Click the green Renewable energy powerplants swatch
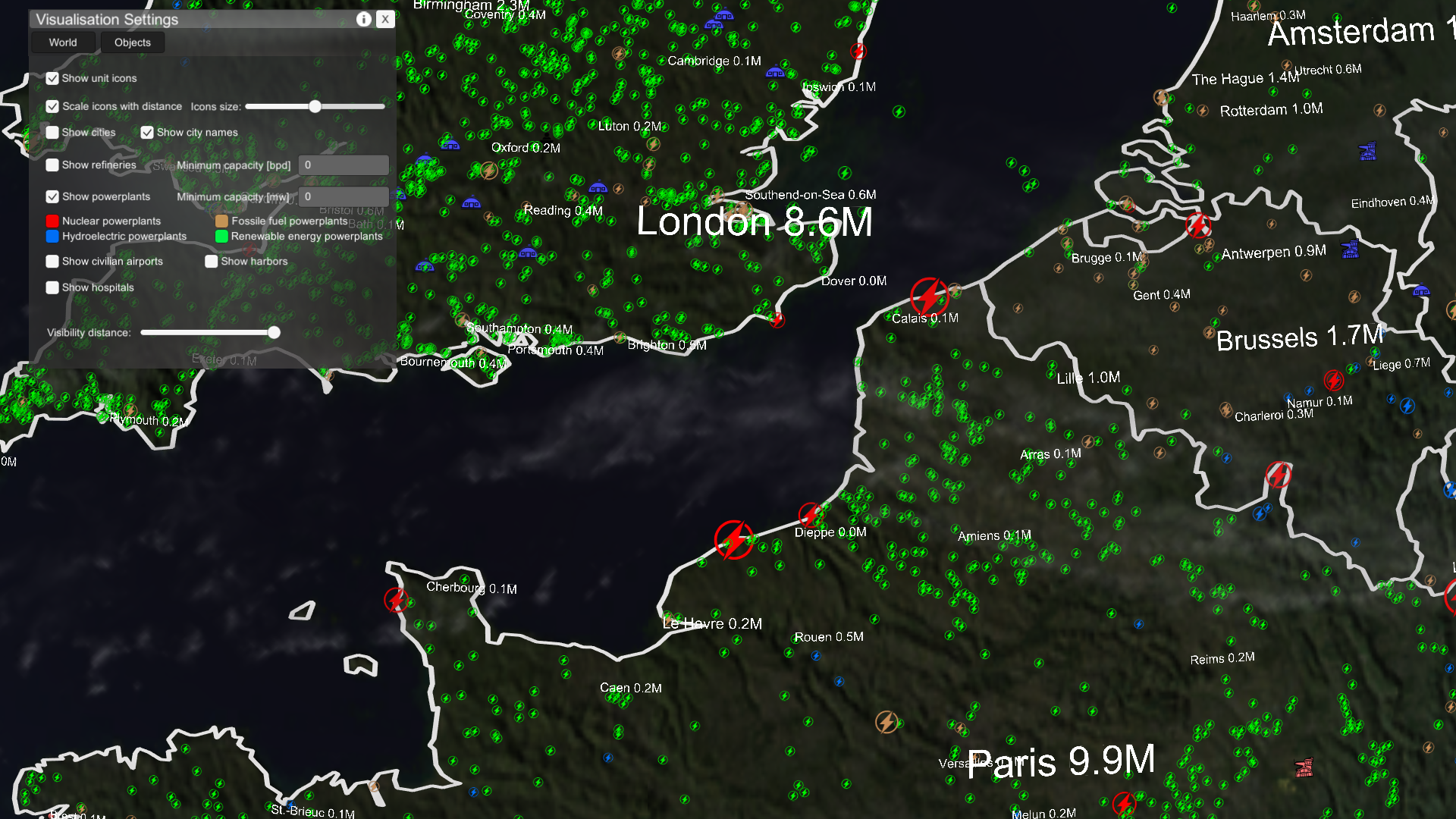This screenshot has height=819, width=1456. [x=221, y=236]
